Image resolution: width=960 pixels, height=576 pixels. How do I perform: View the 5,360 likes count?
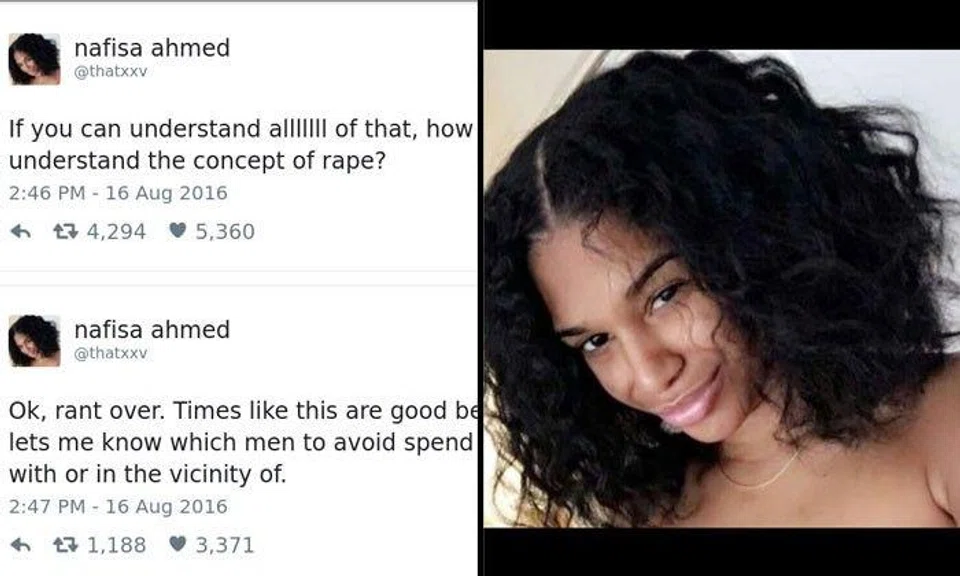pyautogui.click(x=225, y=231)
